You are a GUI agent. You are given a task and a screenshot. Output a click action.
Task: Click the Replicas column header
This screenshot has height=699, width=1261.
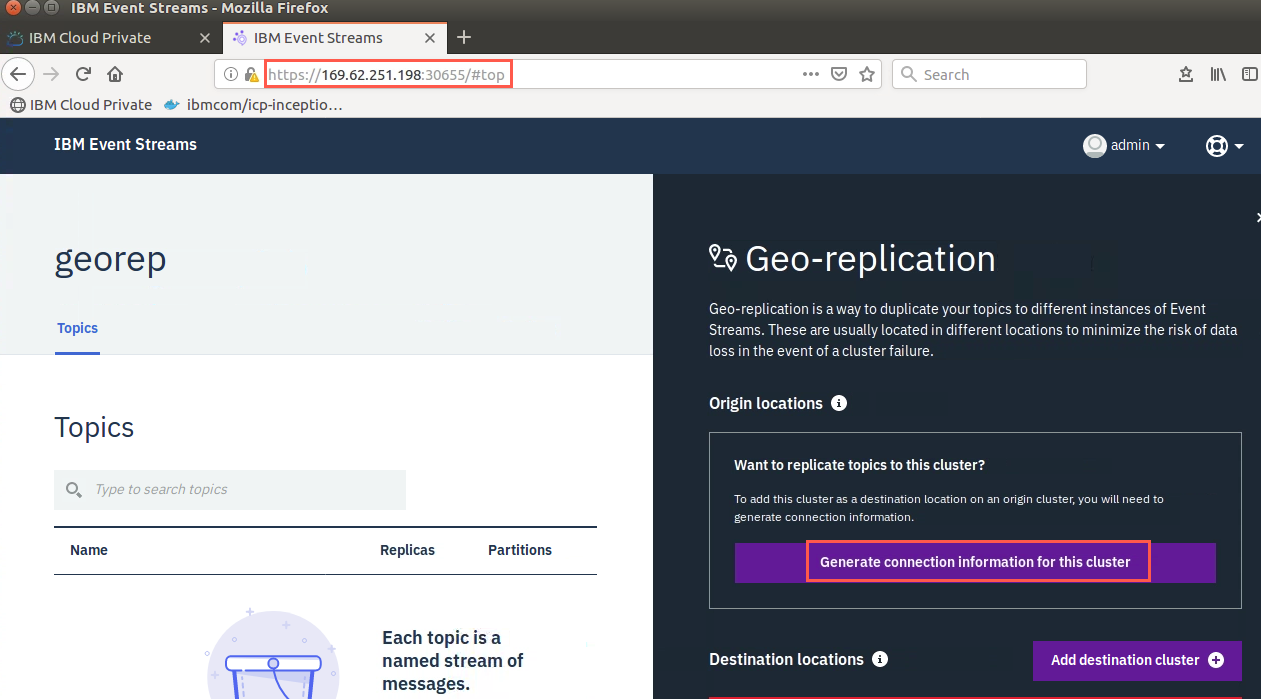click(x=407, y=550)
